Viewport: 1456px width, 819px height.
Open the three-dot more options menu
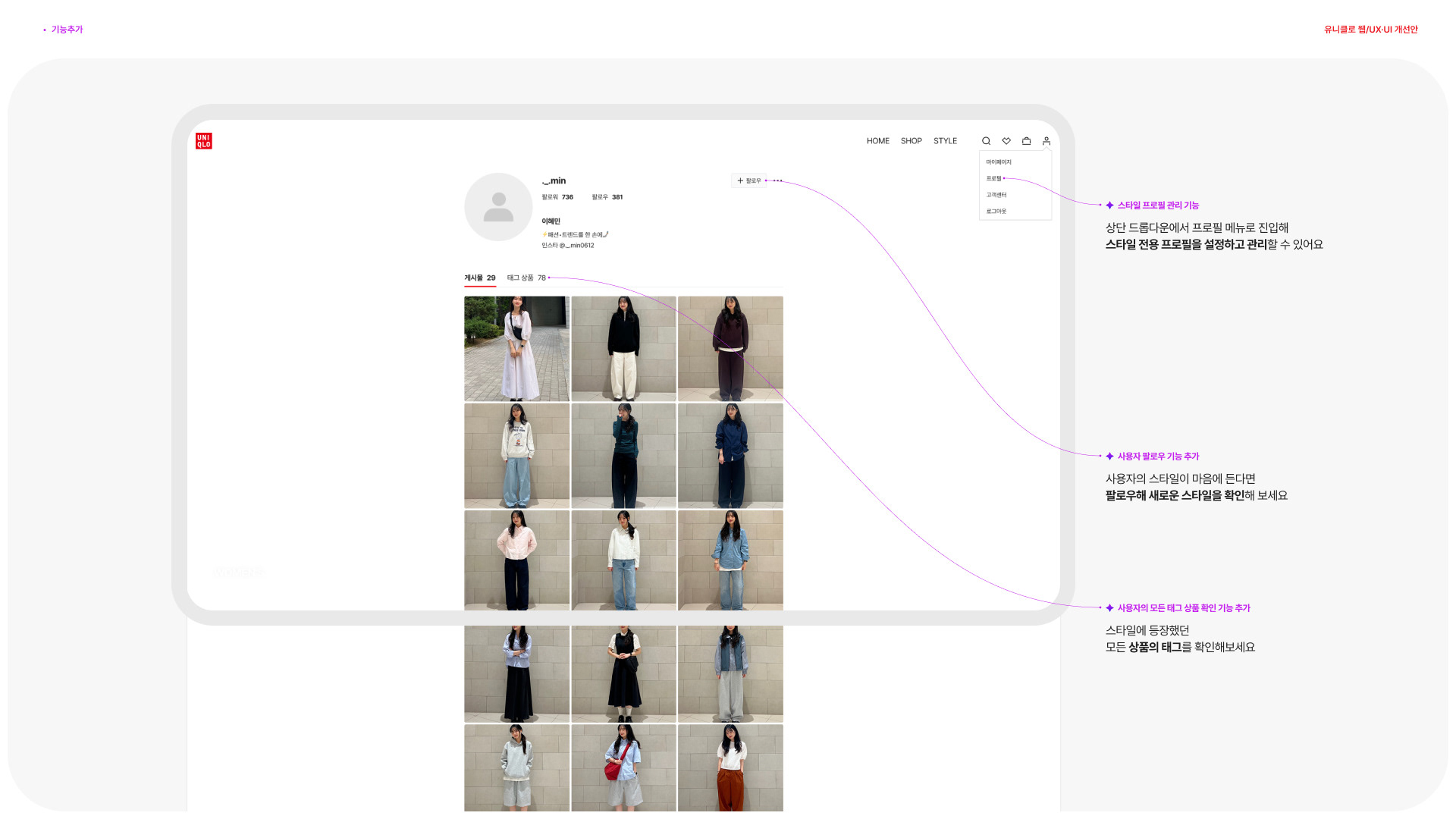[x=777, y=180]
